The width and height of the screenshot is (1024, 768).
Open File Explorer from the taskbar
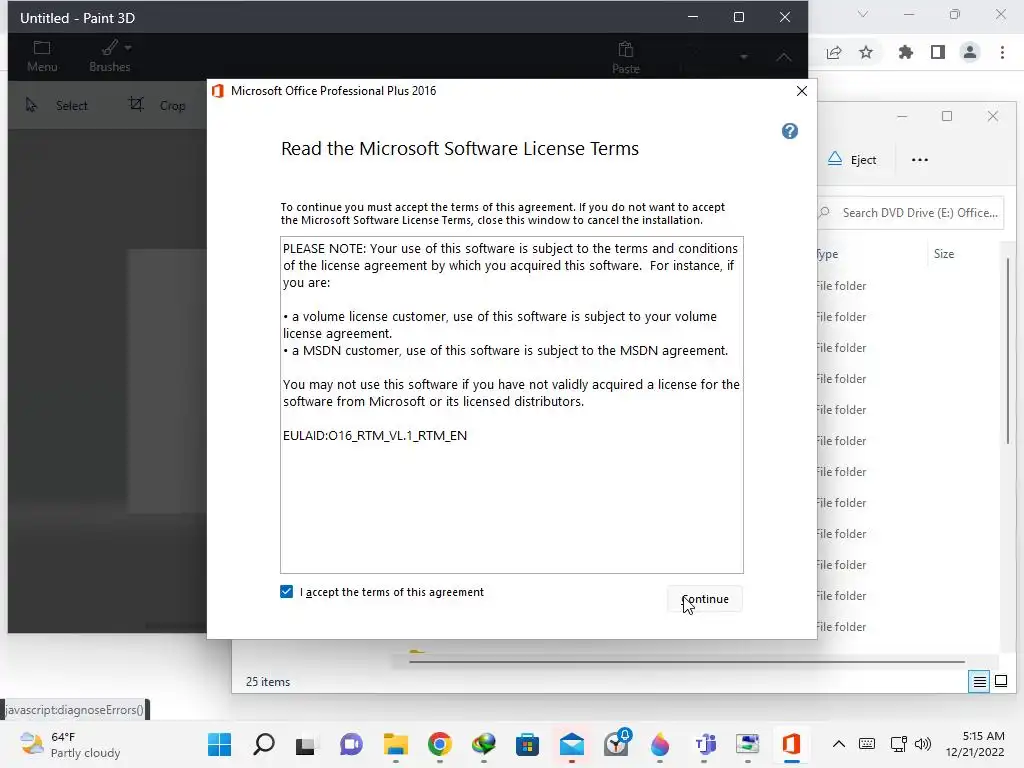(395, 744)
